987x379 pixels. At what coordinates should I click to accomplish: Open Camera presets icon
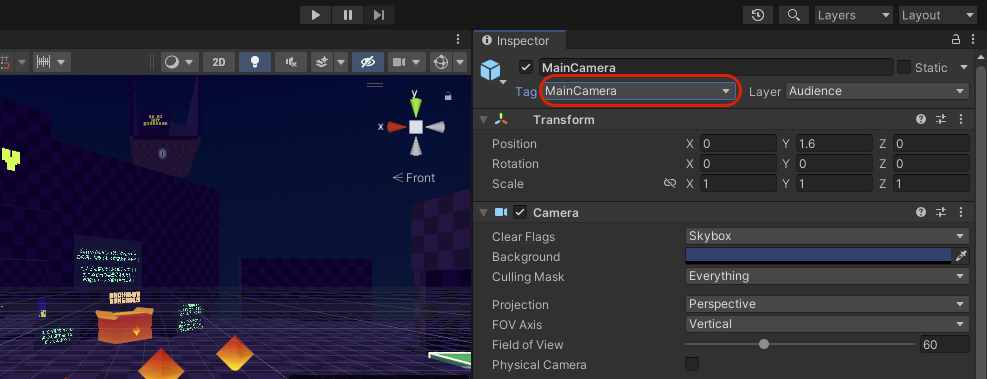point(941,213)
